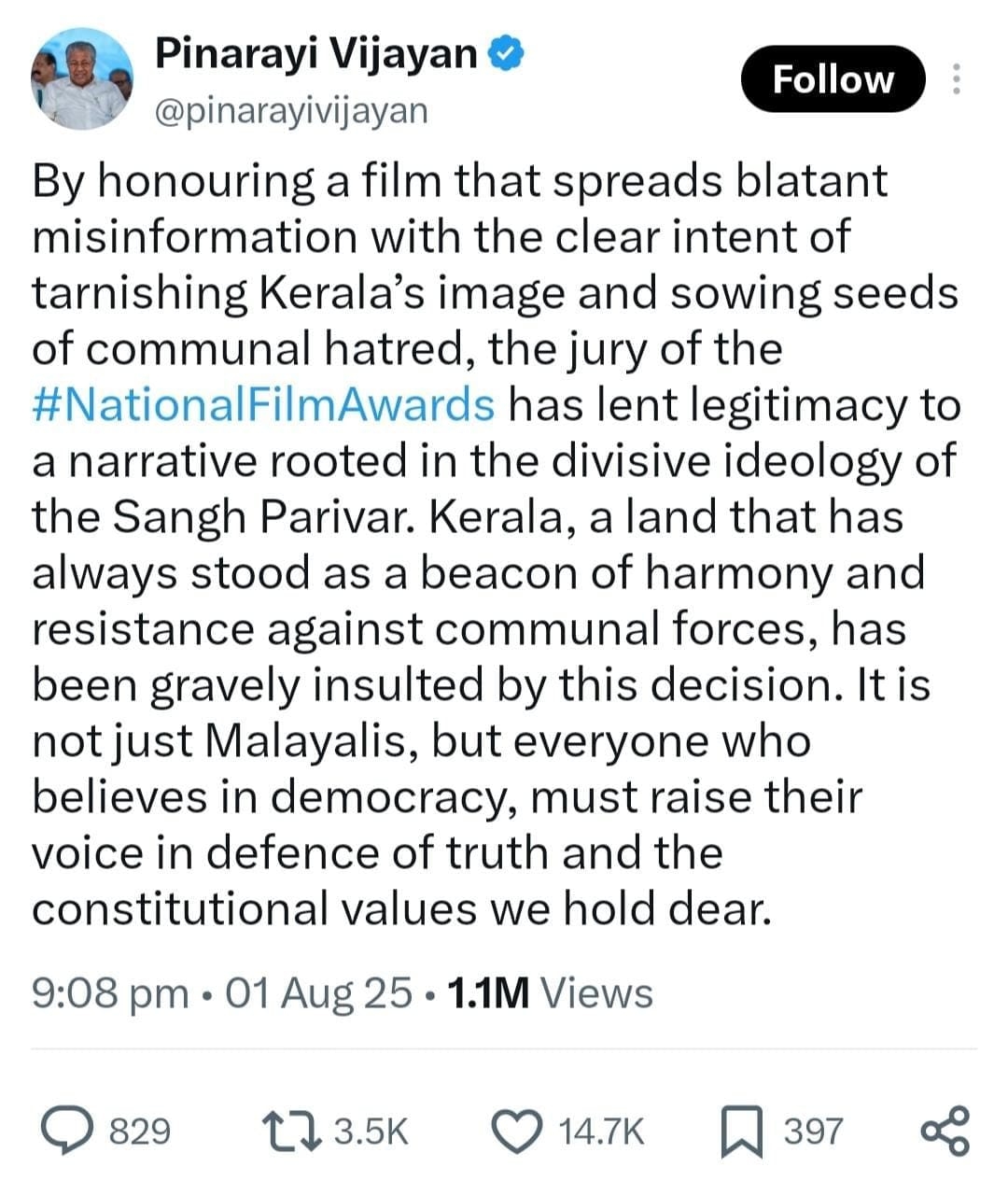Viewport: 1008px width, 1195px height.
Task: View the 1.1M Views count
Action: click(x=551, y=992)
